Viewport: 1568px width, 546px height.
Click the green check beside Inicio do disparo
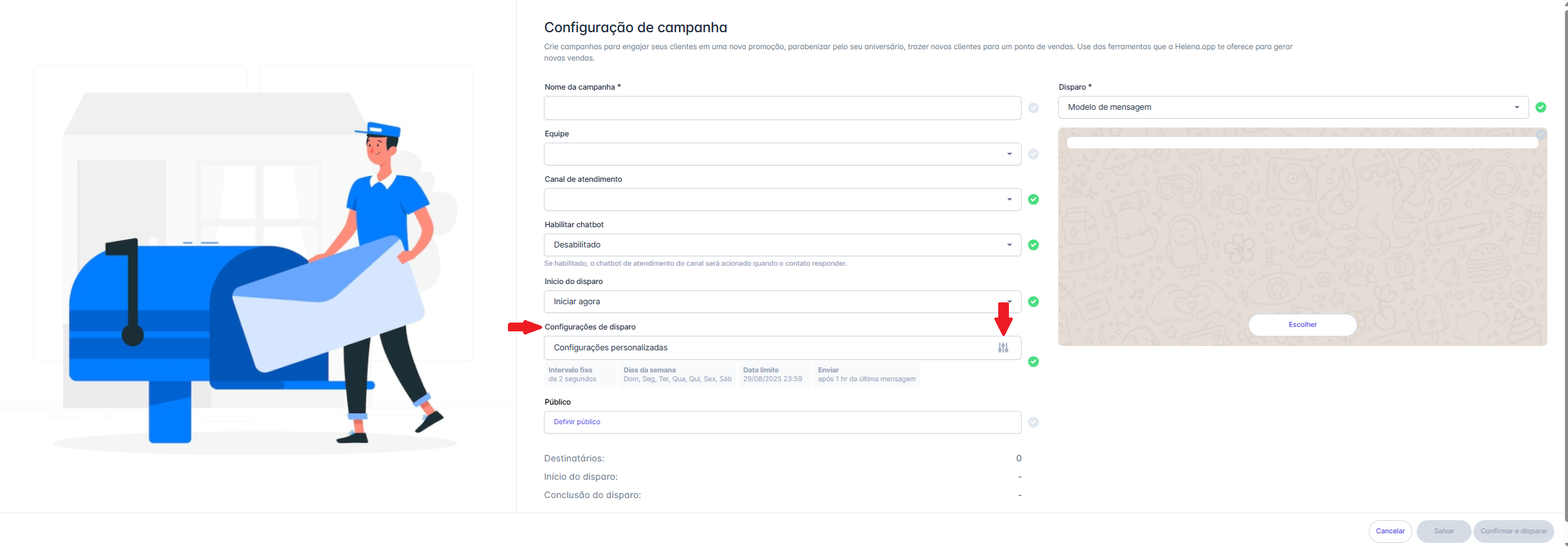(x=1033, y=302)
